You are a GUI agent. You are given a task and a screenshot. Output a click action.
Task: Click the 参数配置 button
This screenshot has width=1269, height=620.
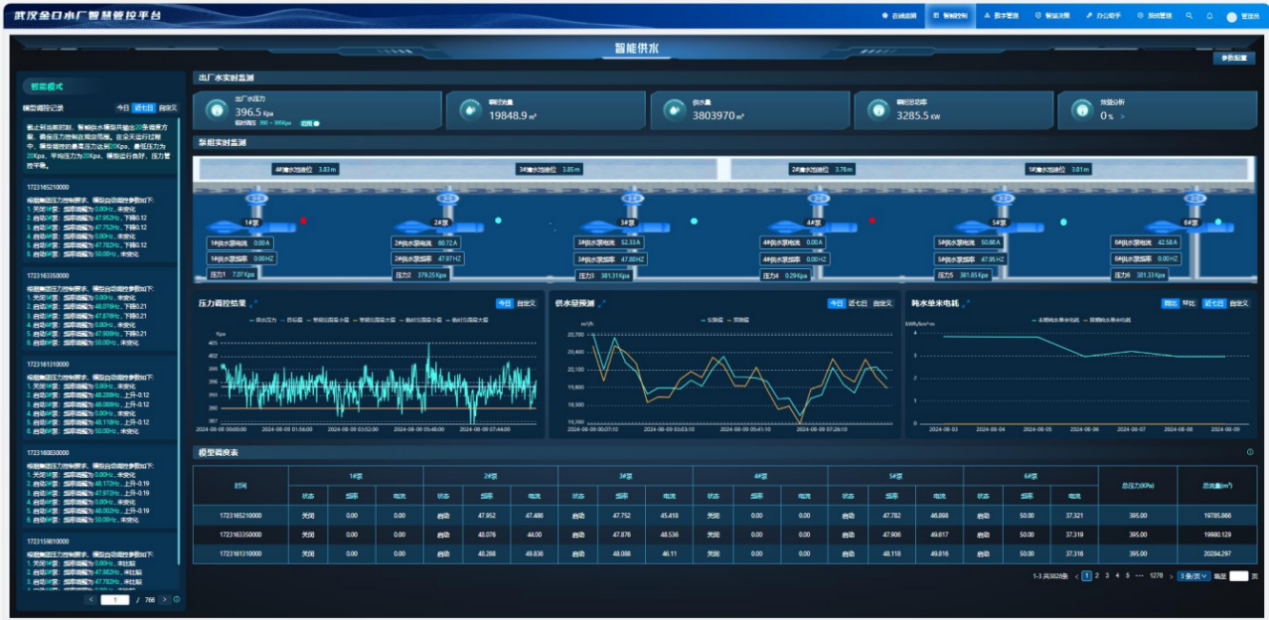click(1234, 58)
